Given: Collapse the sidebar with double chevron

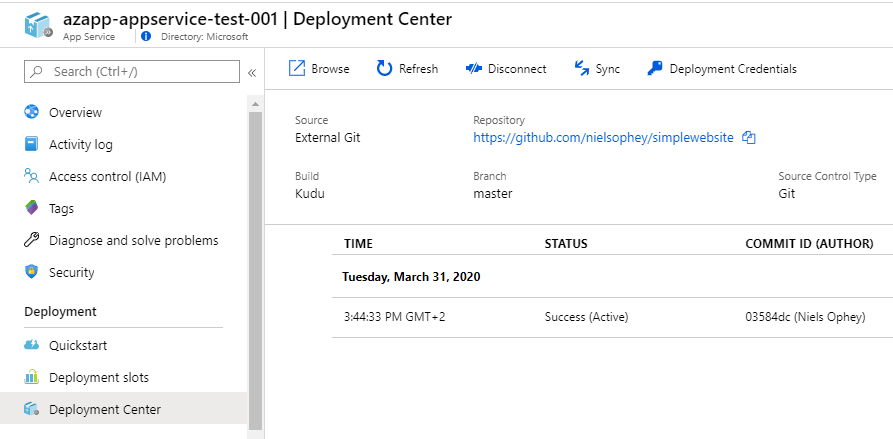Looking at the screenshot, I should (x=252, y=72).
